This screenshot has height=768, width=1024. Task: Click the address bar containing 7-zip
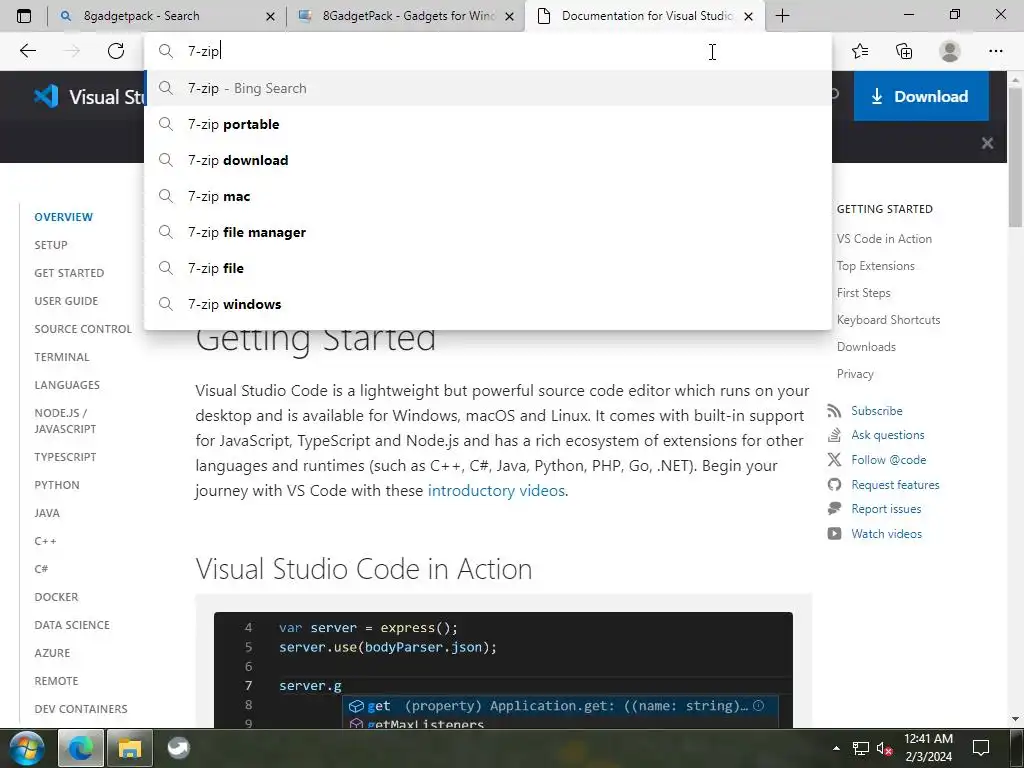click(488, 51)
